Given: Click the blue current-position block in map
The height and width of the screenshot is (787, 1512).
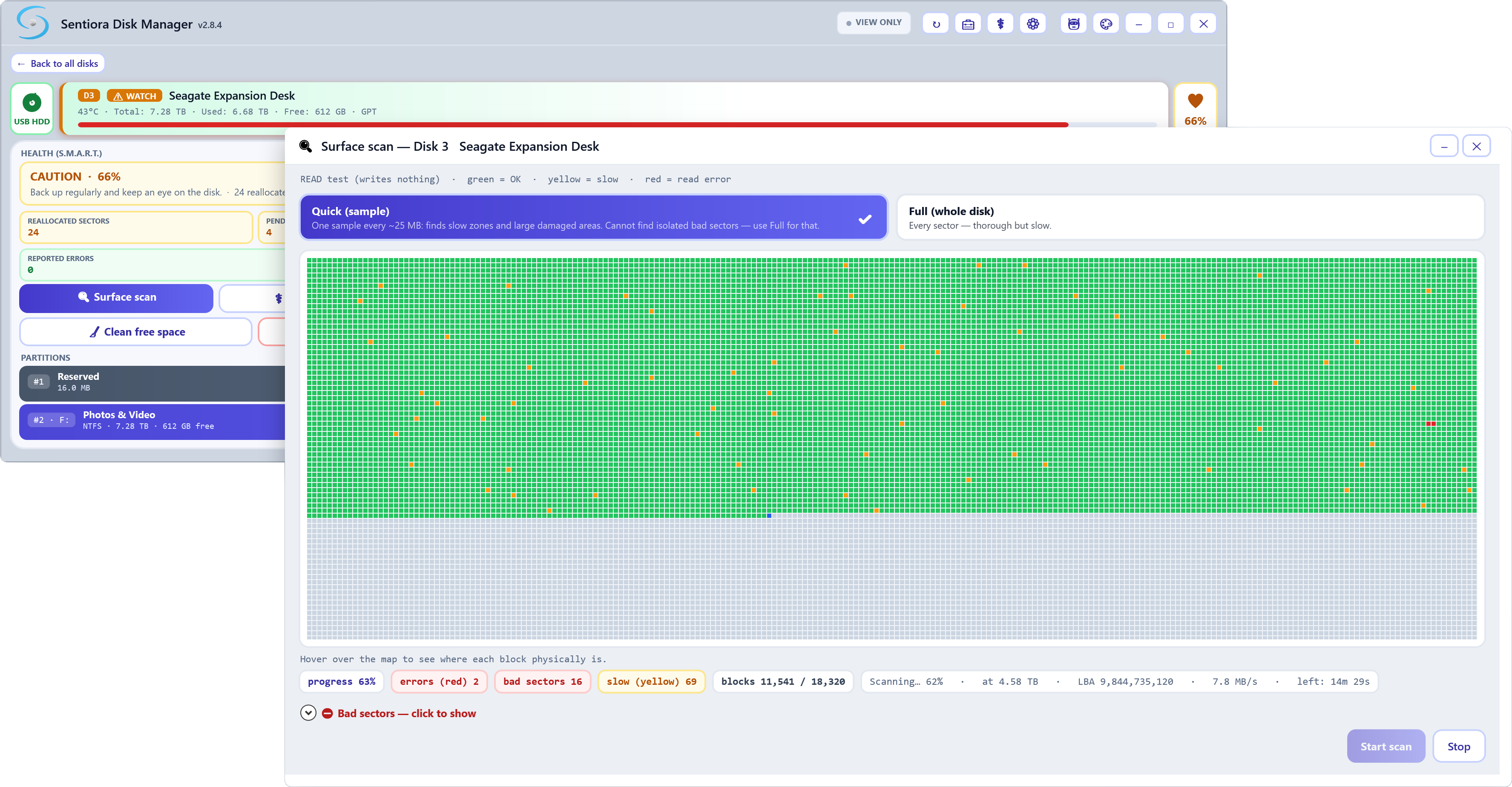Looking at the screenshot, I should [x=769, y=515].
